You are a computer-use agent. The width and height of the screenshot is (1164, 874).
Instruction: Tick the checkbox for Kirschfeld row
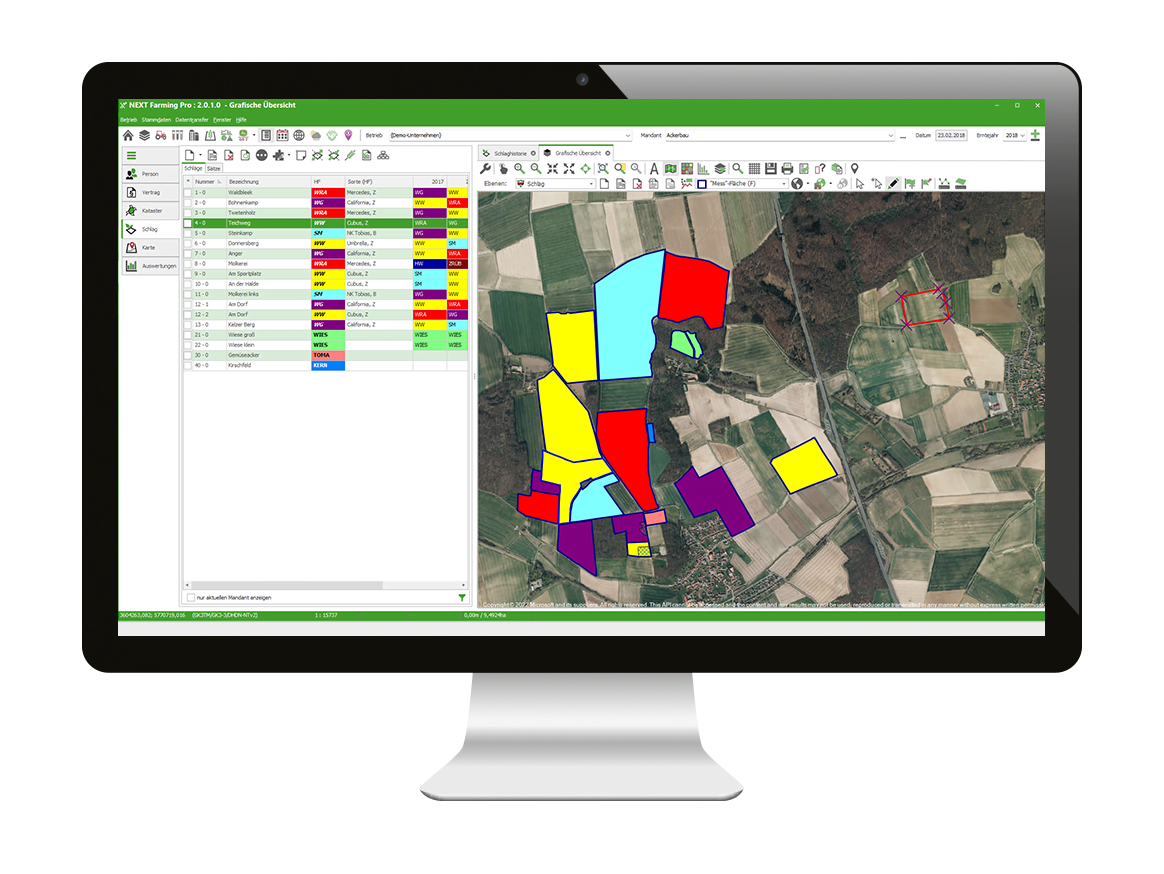coord(187,366)
